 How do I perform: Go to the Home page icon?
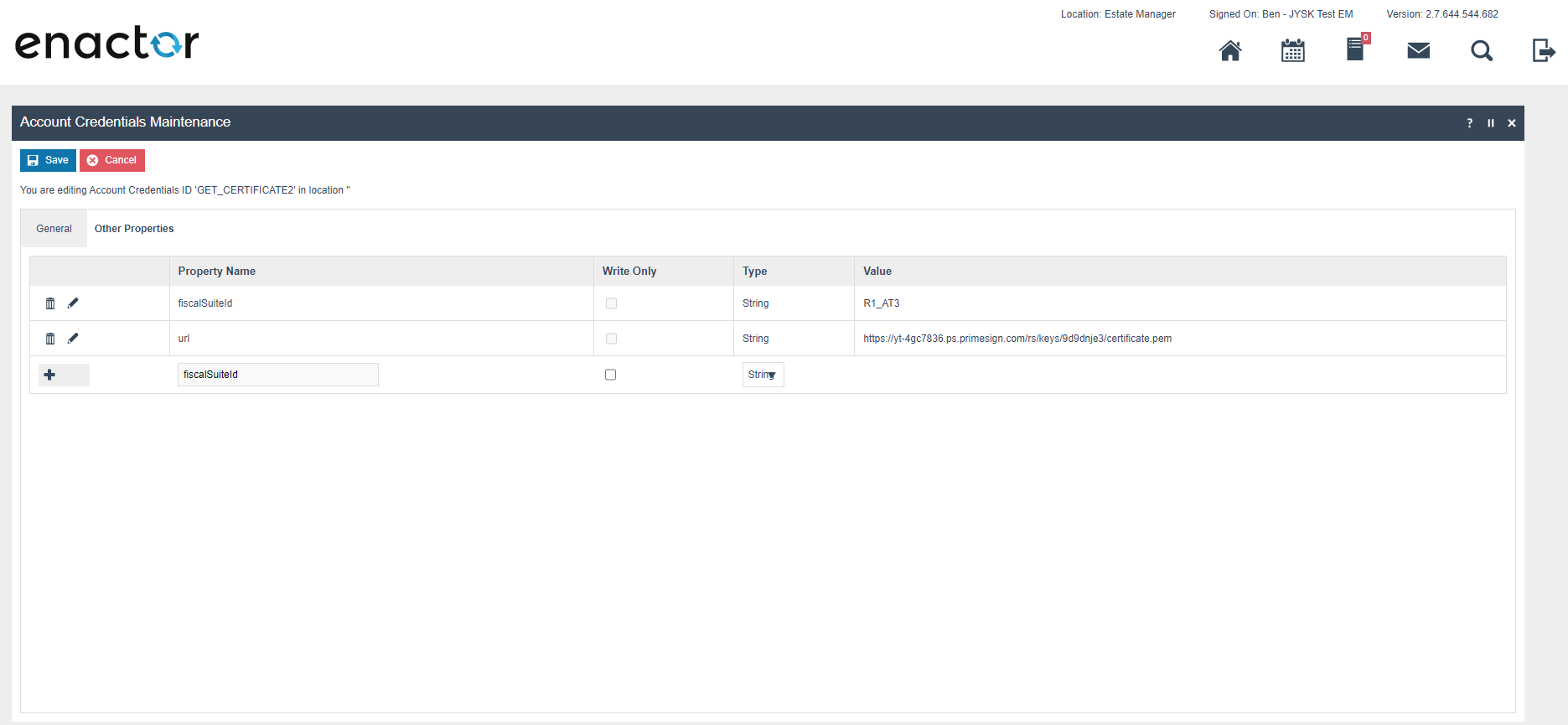click(1229, 51)
